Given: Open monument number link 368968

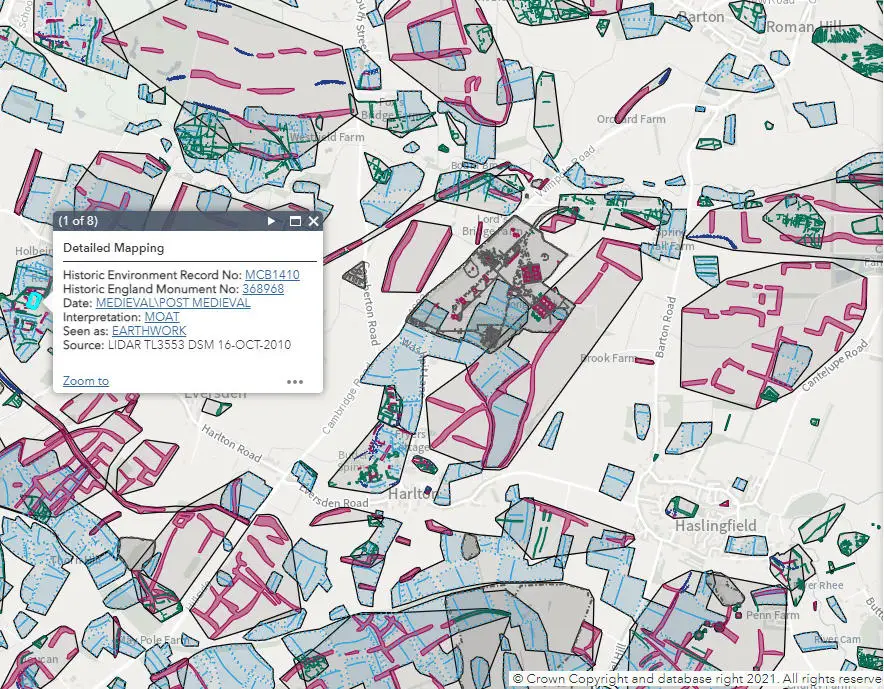Looking at the screenshot, I should pos(263,289).
